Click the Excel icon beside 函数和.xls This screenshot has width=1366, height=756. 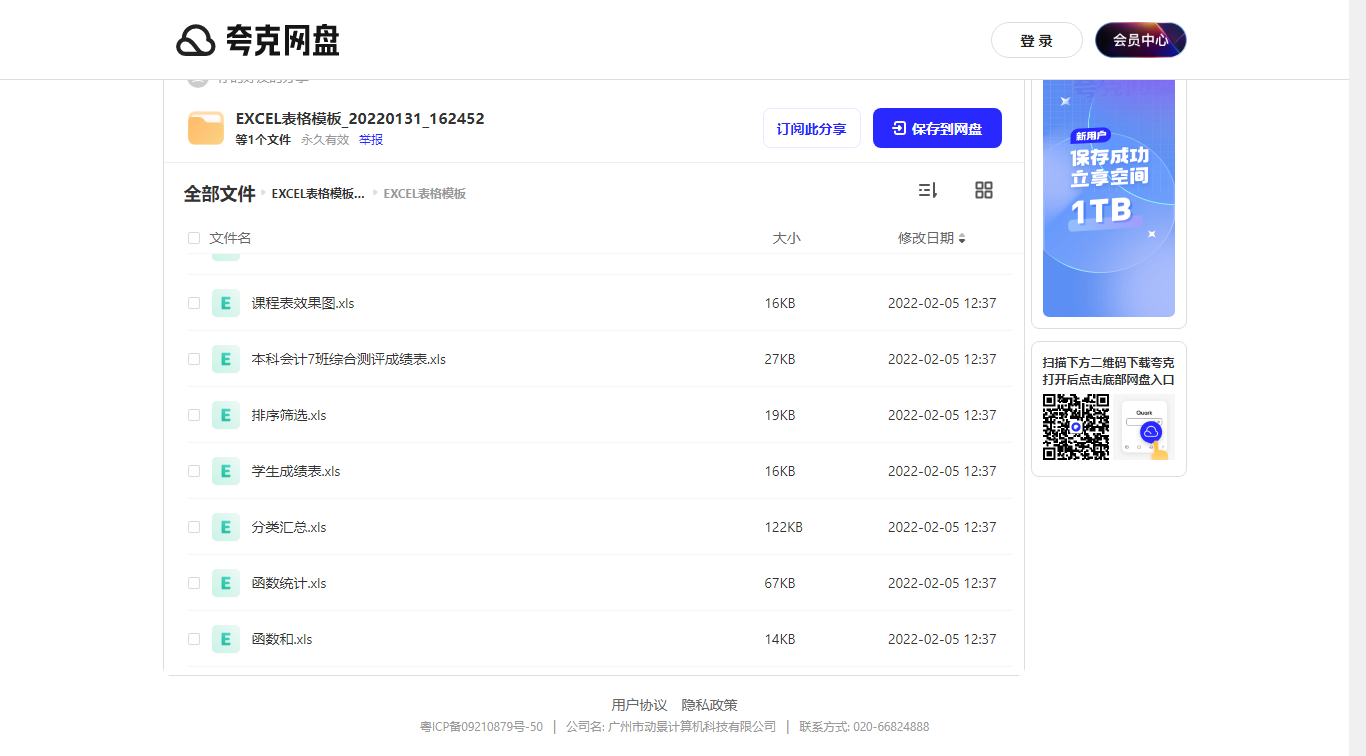225,638
